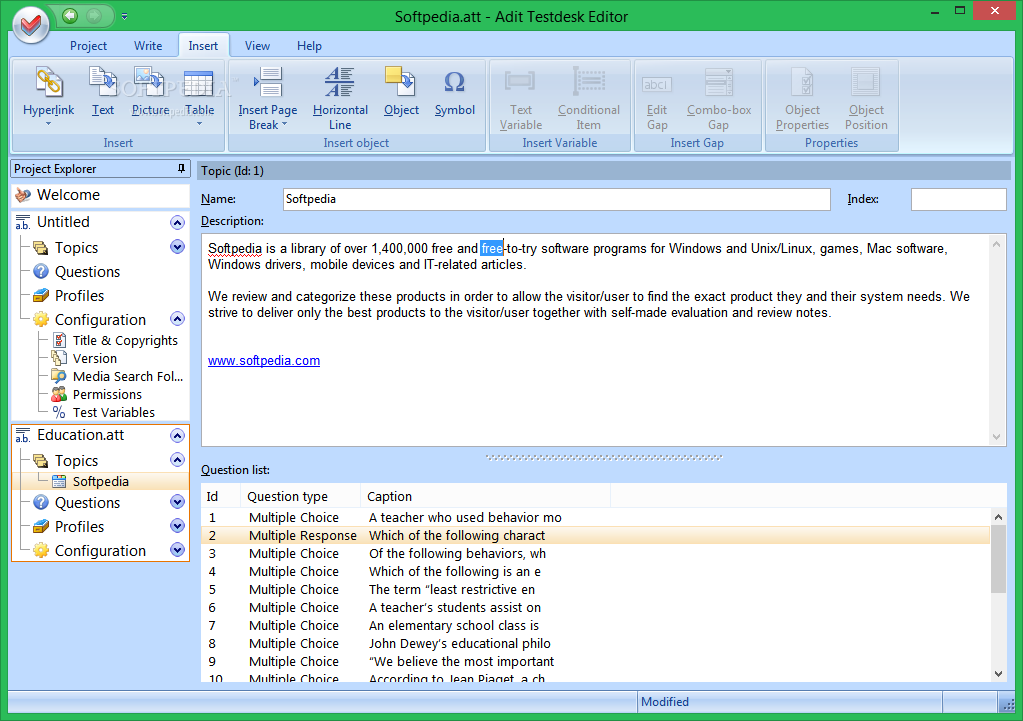Select Profiles under Untitled

point(79,296)
